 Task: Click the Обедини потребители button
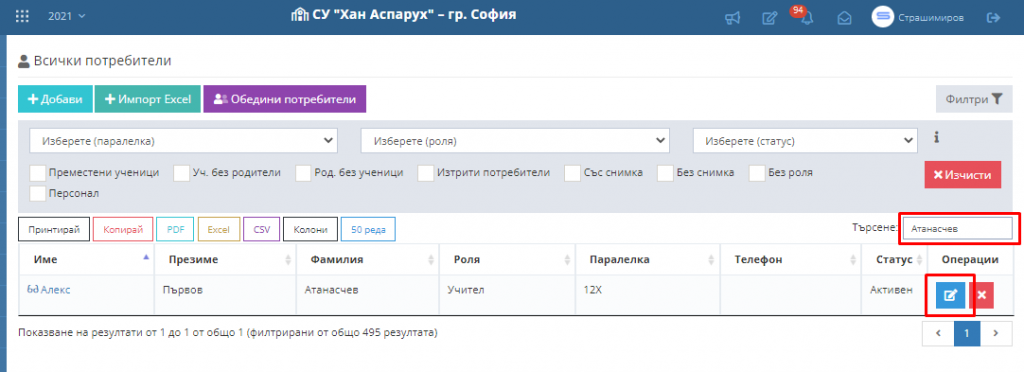[285, 99]
